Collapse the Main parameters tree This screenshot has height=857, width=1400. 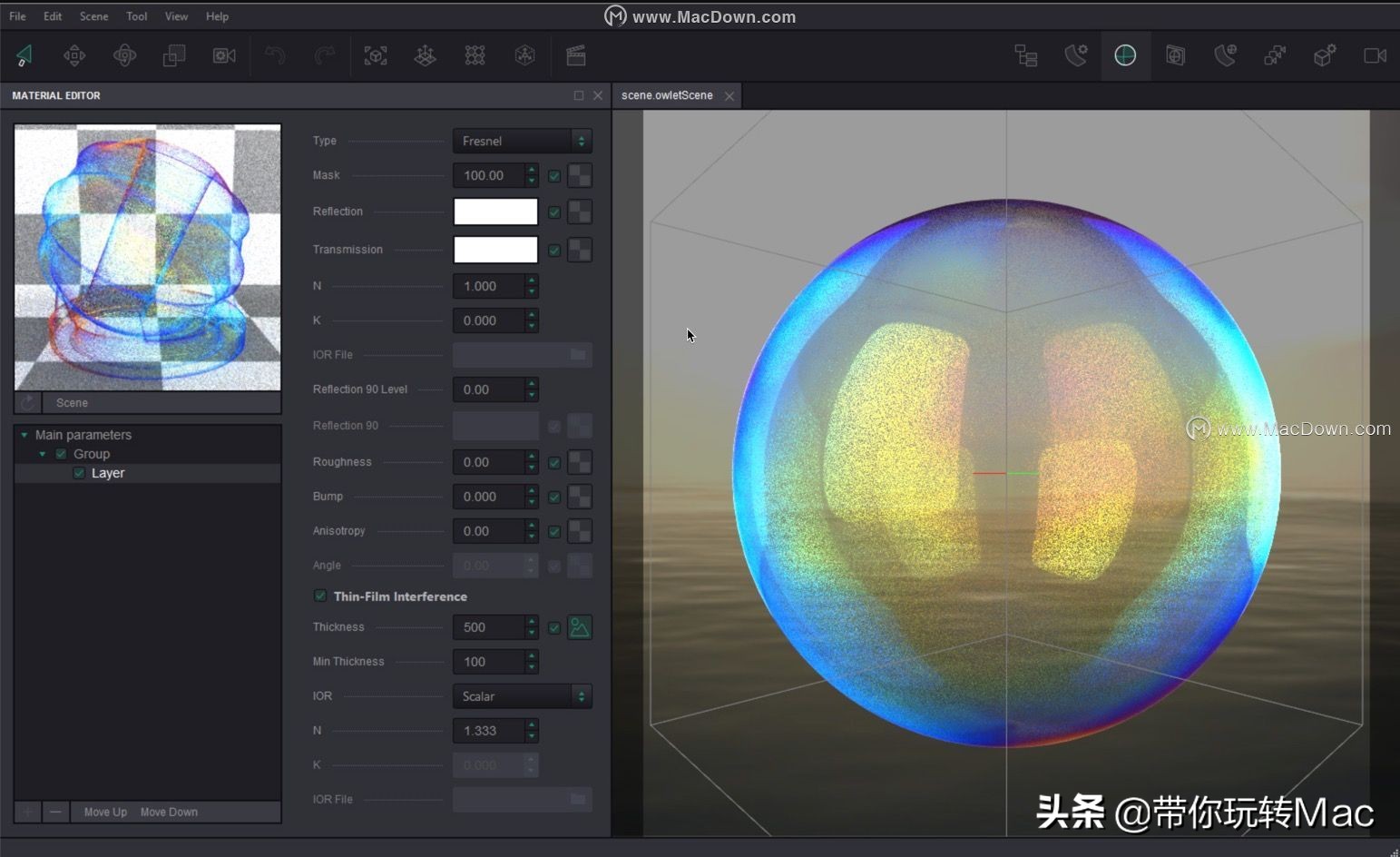(x=24, y=435)
